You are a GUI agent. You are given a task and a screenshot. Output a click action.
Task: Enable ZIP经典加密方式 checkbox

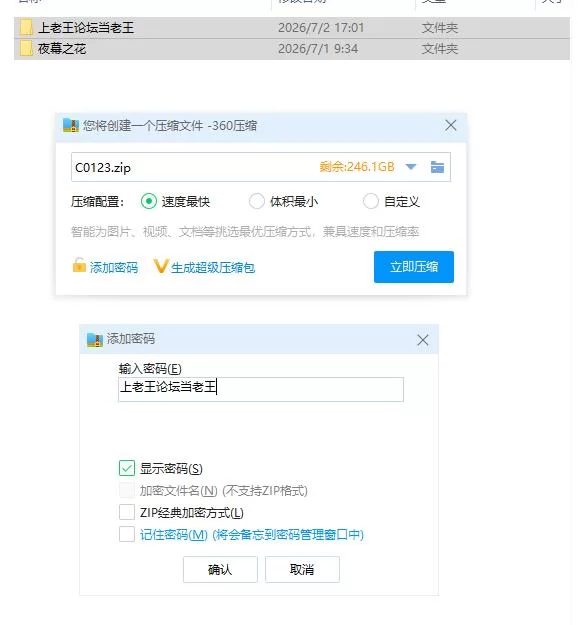[127, 512]
